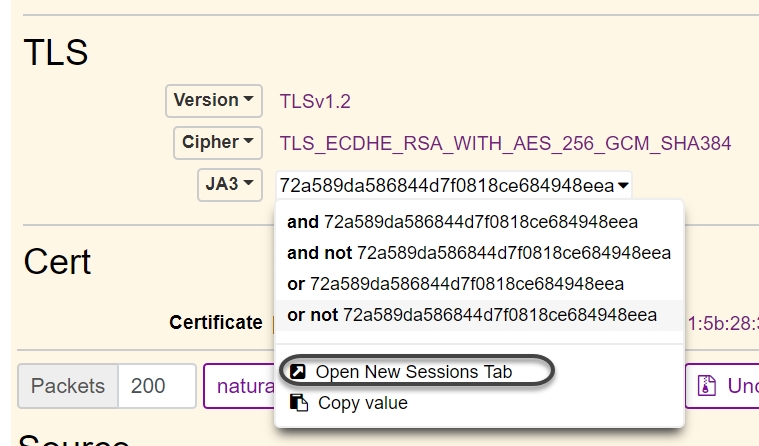Open the Cipher field dropdown
Viewport: 759px width, 446px height.
click(x=217, y=143)
